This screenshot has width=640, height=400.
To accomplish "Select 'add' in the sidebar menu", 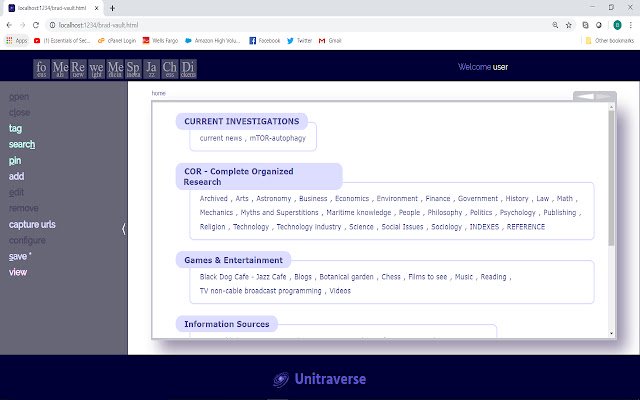I will click(16, 176).
